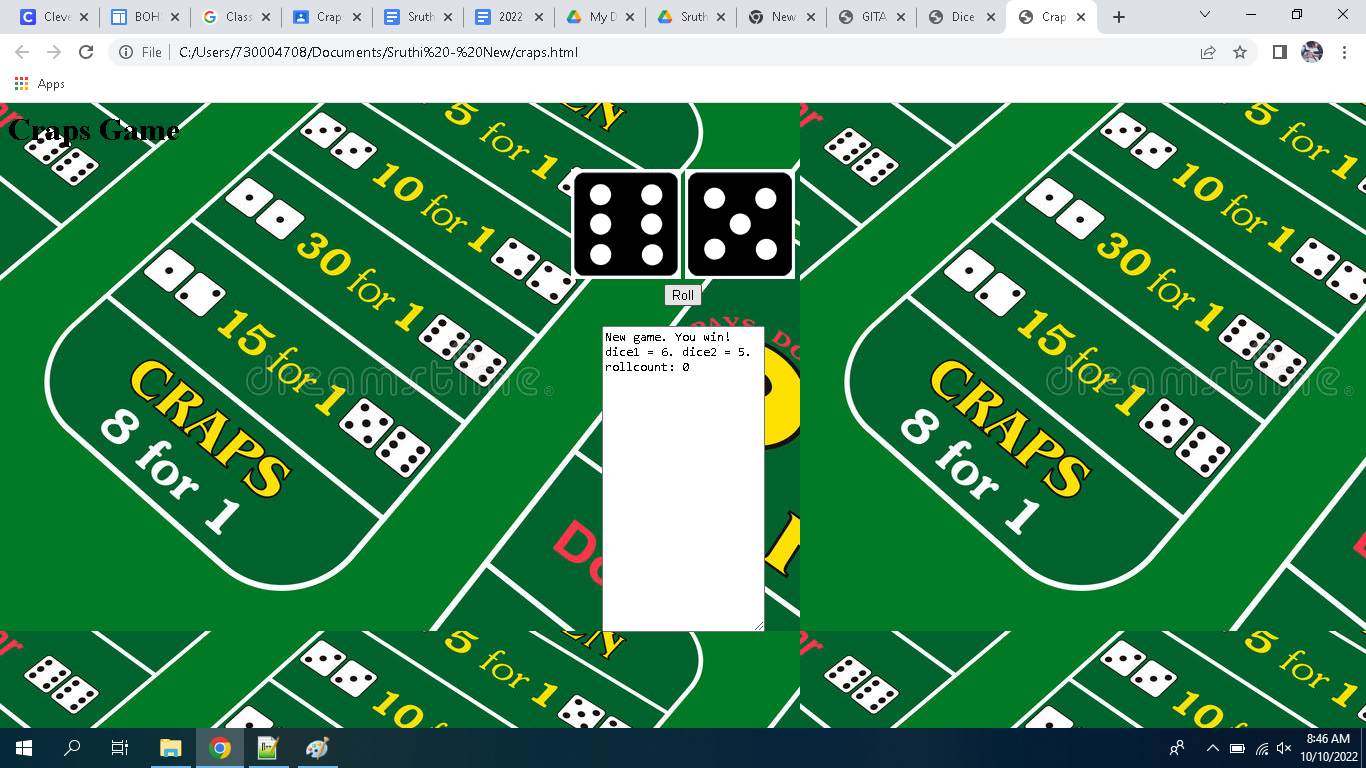Image resolution: width=1366 pixels, height=768 pixels.
Task: Reload the craps page
Action: tap(86, 52)
